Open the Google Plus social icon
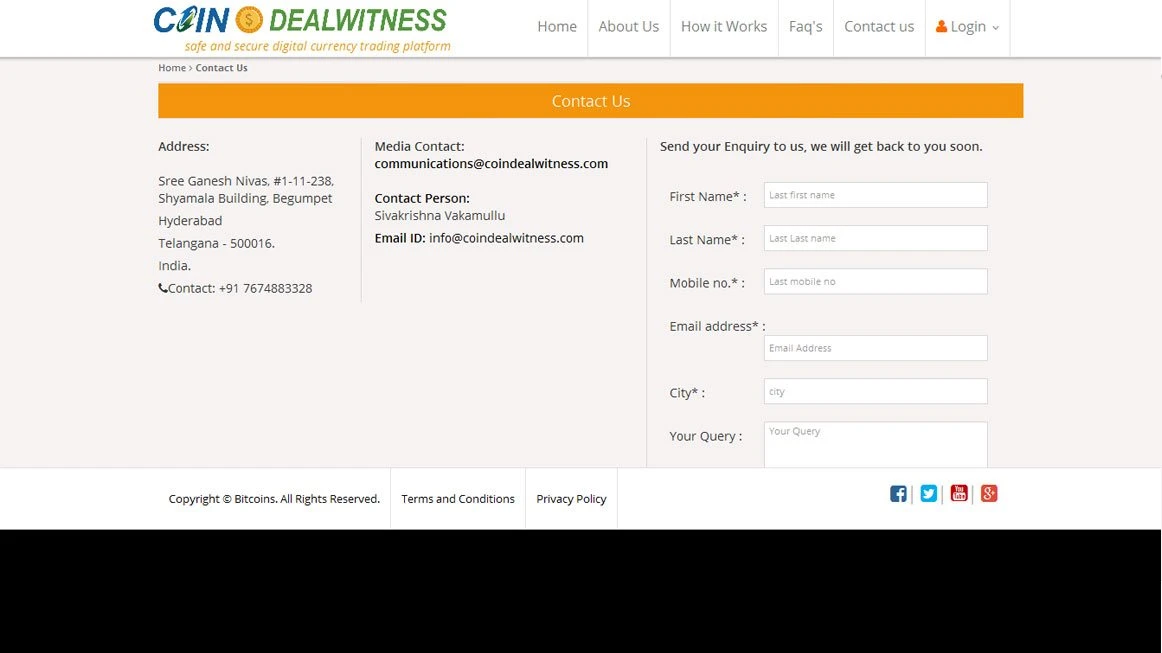 click(x=989, y=493)
